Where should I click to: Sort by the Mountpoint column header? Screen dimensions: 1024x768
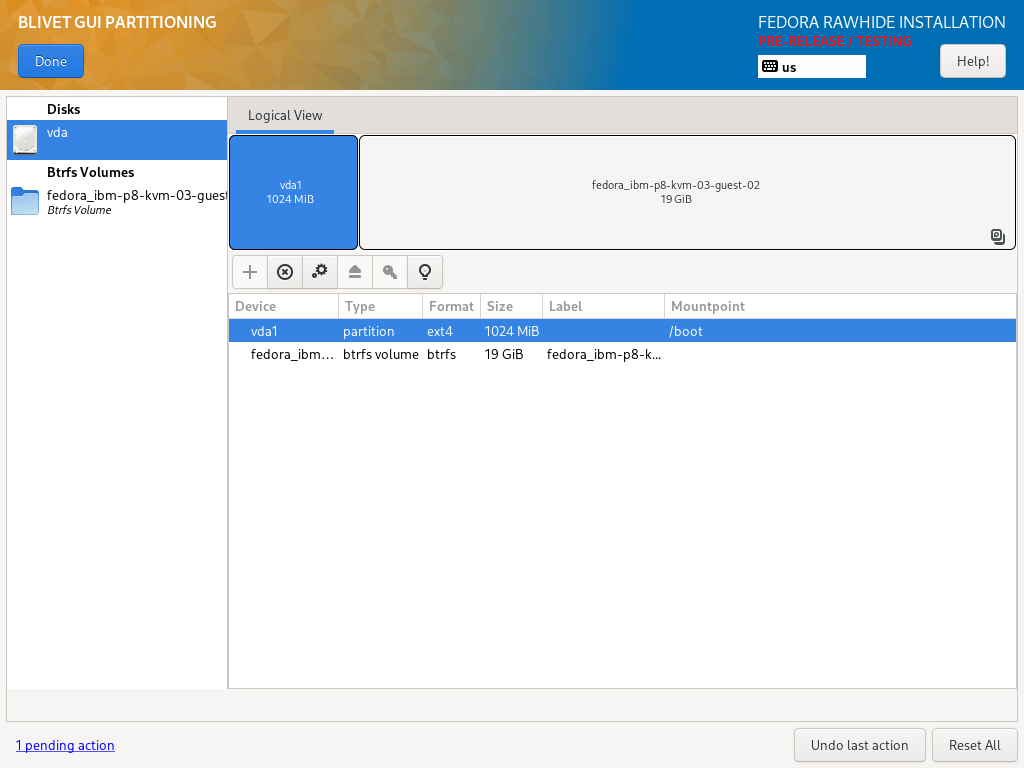pyautogui.click(x=840, y=306)
